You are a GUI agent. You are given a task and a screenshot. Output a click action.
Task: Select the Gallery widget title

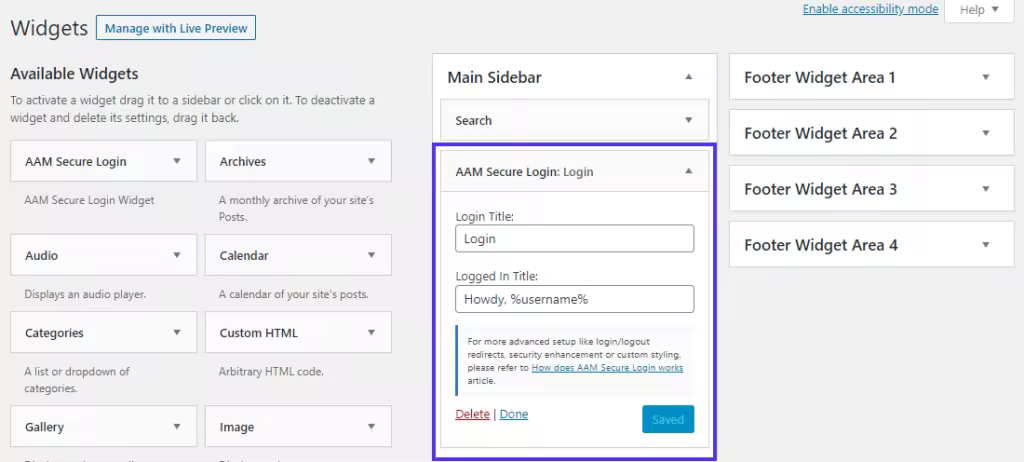click(x=44, y=427)
